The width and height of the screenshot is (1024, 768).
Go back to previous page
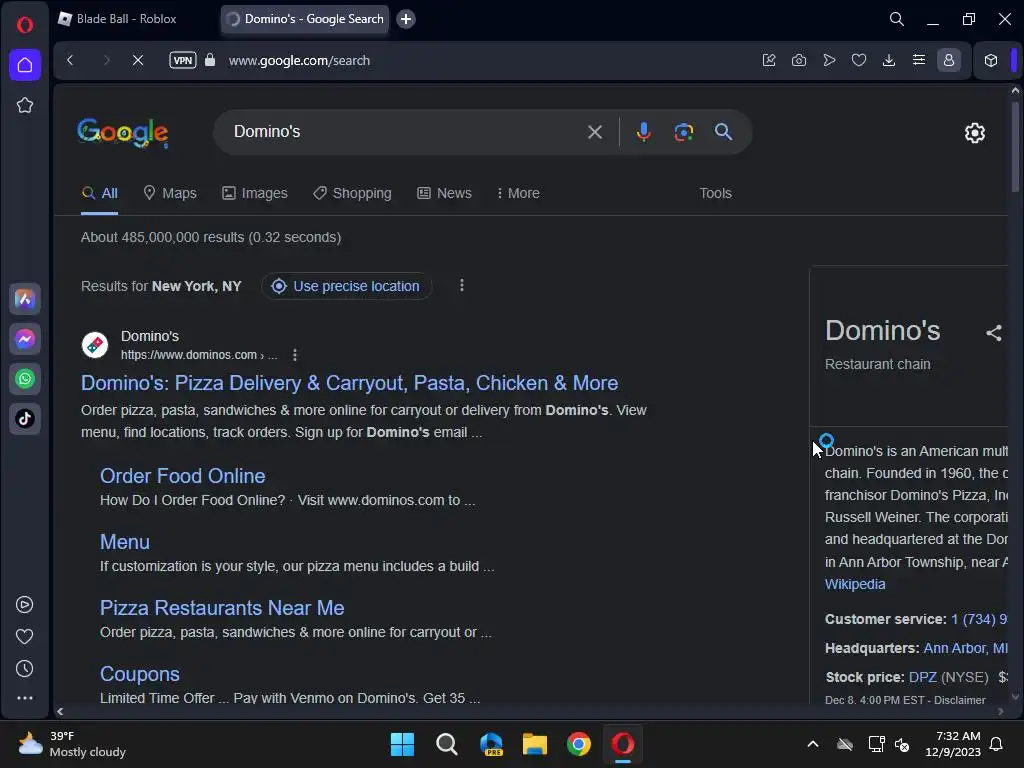point(71,60)
